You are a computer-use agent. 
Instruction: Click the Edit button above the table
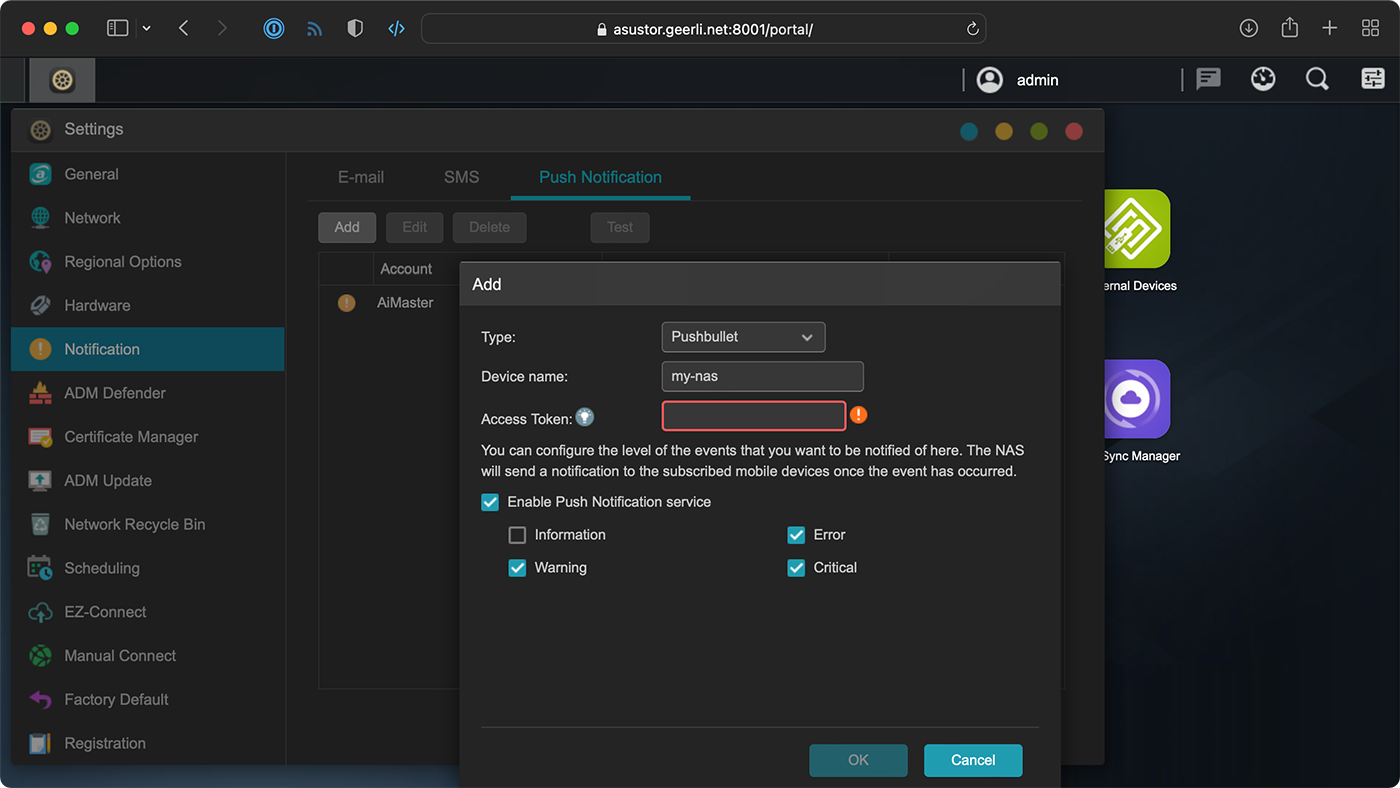(x=415, y=227)
